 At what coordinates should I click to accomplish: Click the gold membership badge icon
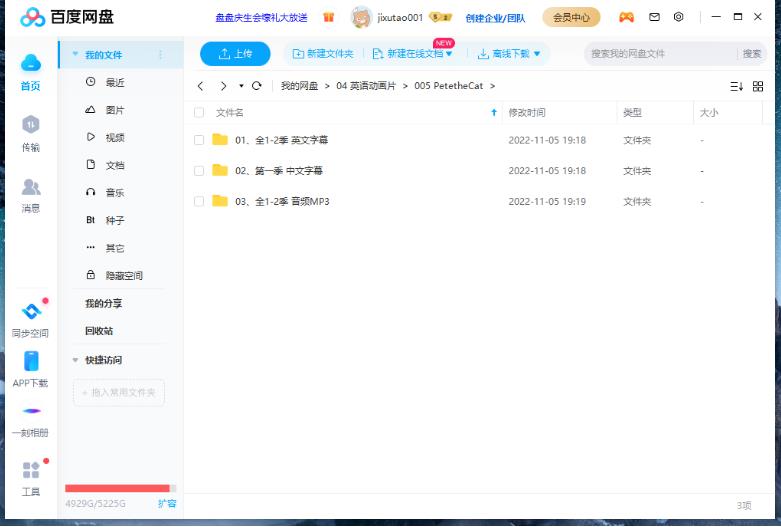[440, 17]
